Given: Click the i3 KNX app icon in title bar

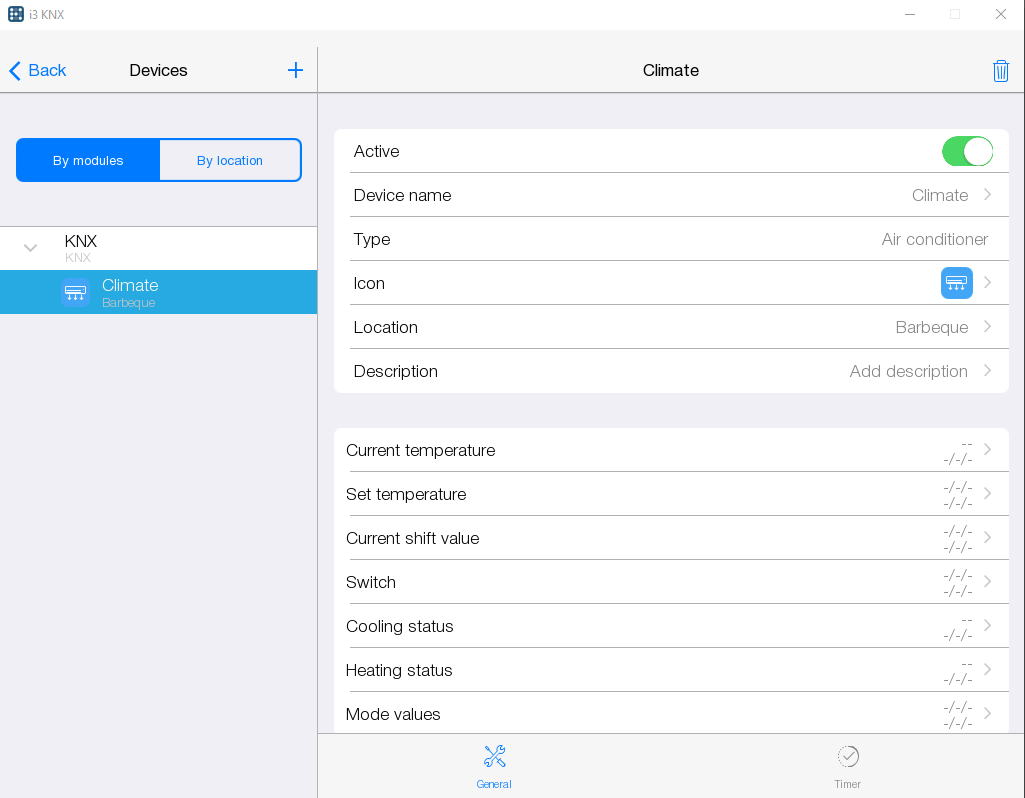Looking at the screenshot, I should [16, 14].
